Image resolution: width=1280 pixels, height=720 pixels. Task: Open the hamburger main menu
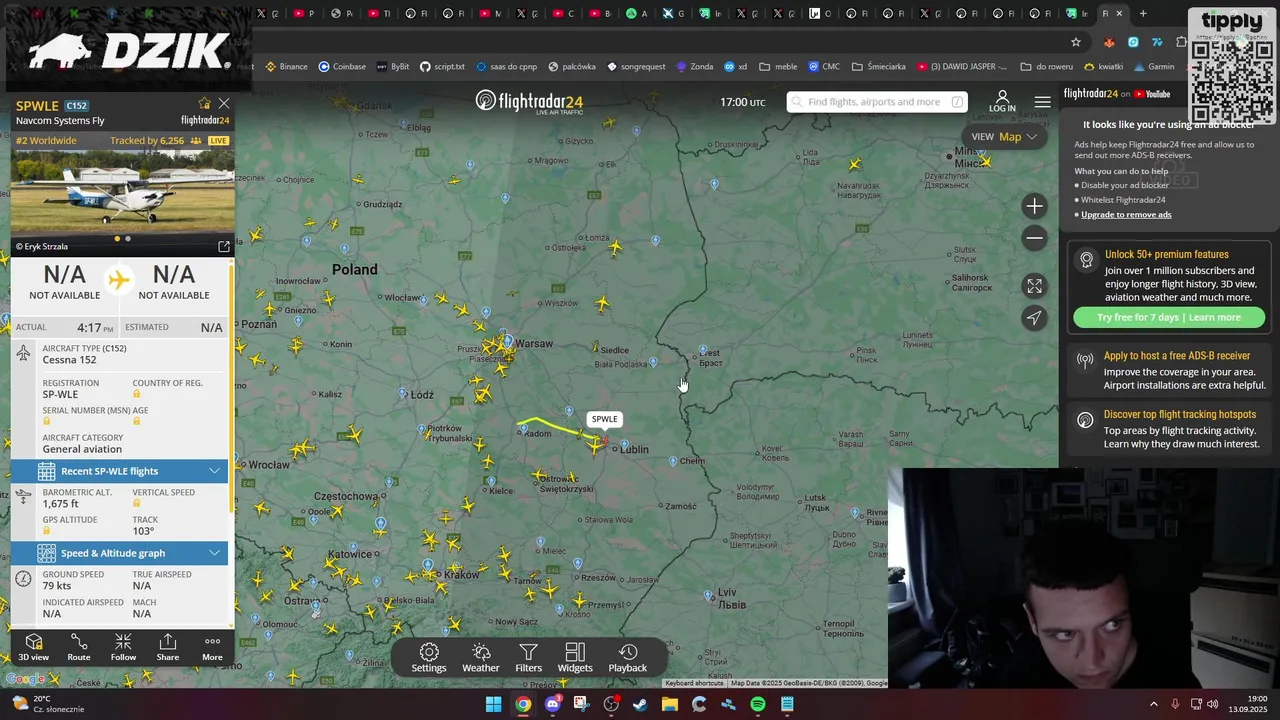click(1043, 102)
